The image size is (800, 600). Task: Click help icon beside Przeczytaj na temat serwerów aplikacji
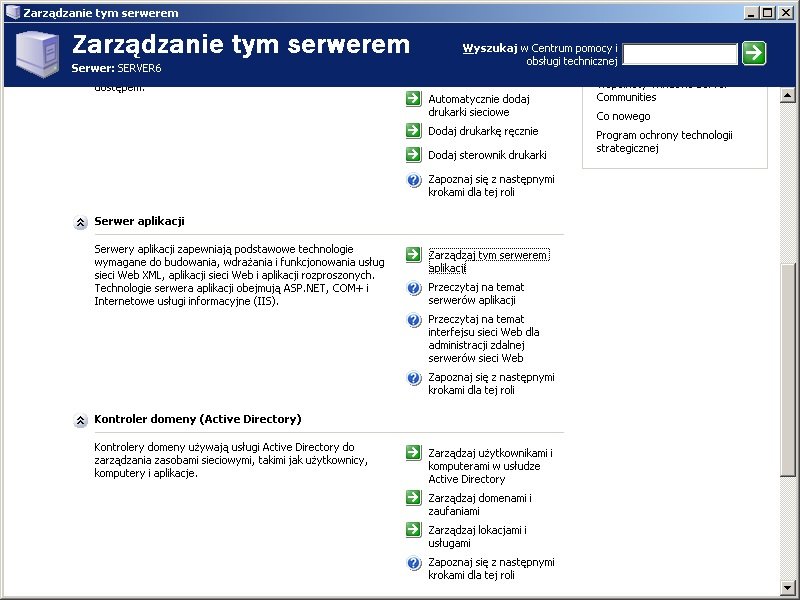414,288
